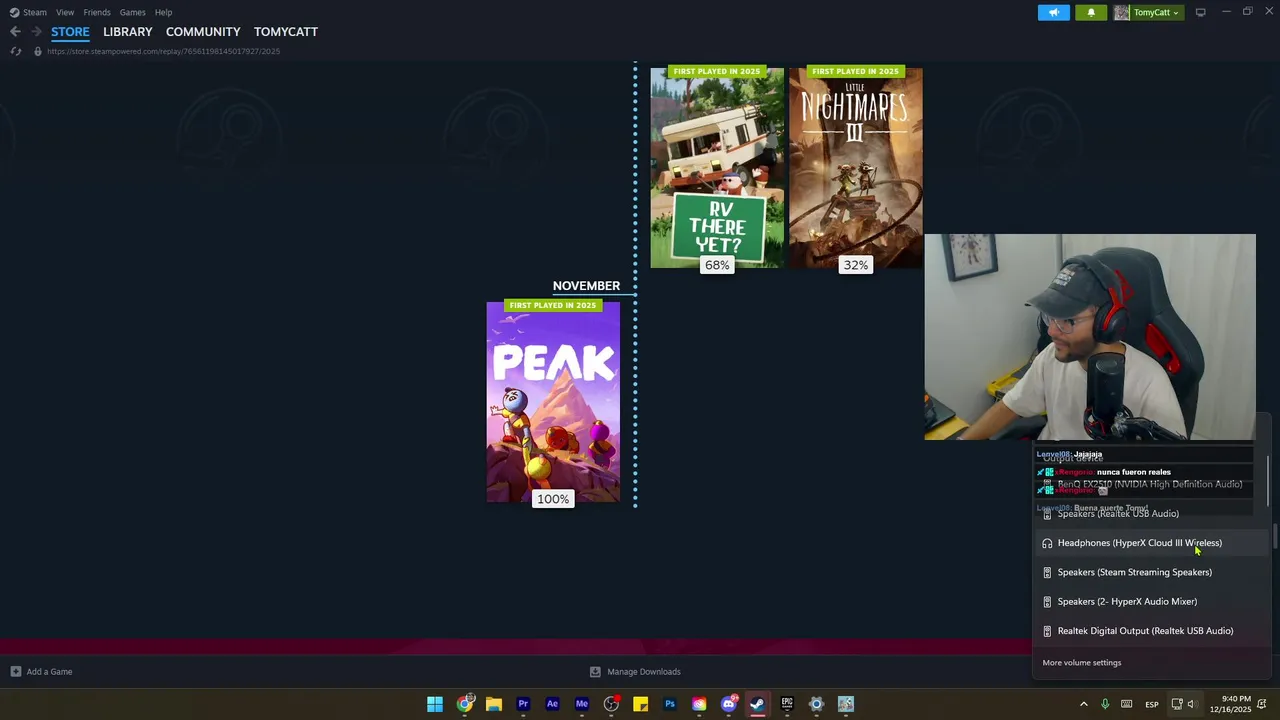Open Google Chrome from taskbar
This screenshot has width=1280, height=720.
coord(464,704)
